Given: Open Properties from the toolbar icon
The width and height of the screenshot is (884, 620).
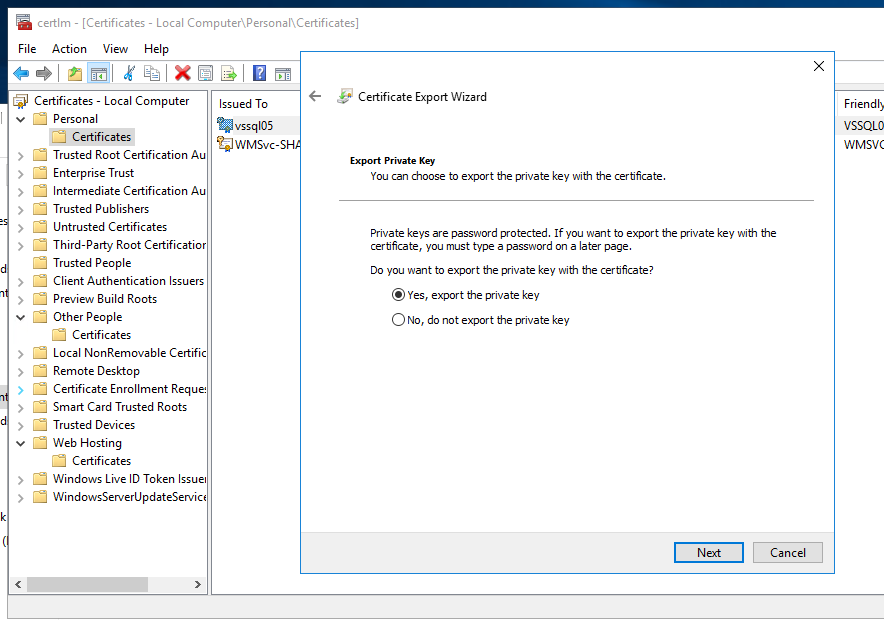Looking at the screenshot, I should 205,73.
